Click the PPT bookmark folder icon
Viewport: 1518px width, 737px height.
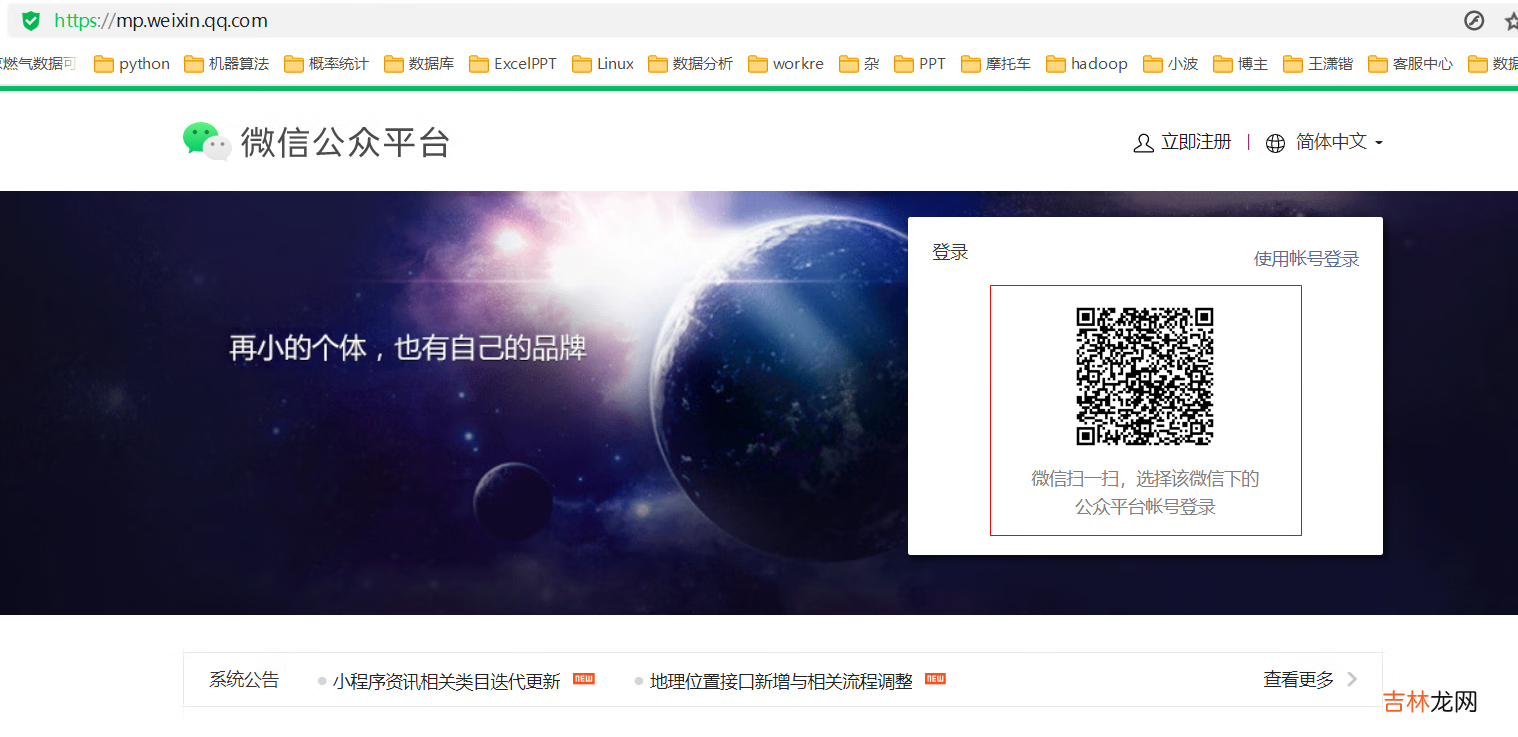point(903,64)
